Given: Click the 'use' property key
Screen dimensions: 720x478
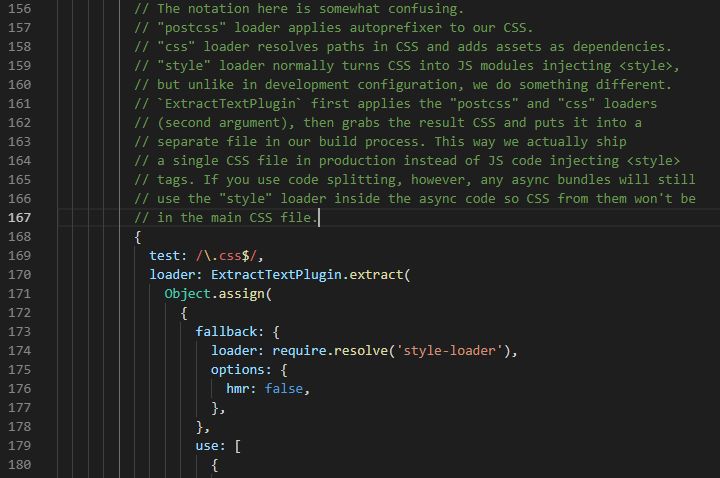Looking at the screenshot, I should tap(207, 446).
